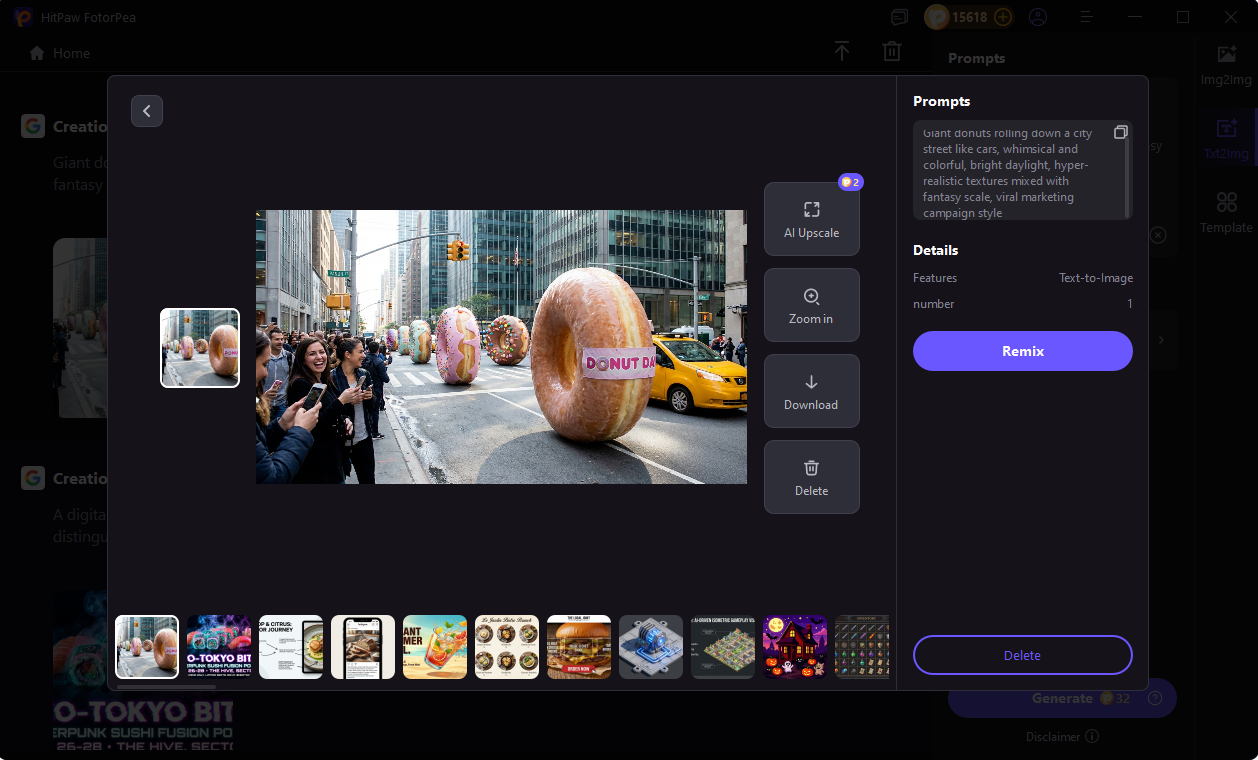Click the horizontal thumbnail strip scrollbar
The width and height of the screenshot is (1258, 760).
166,687
